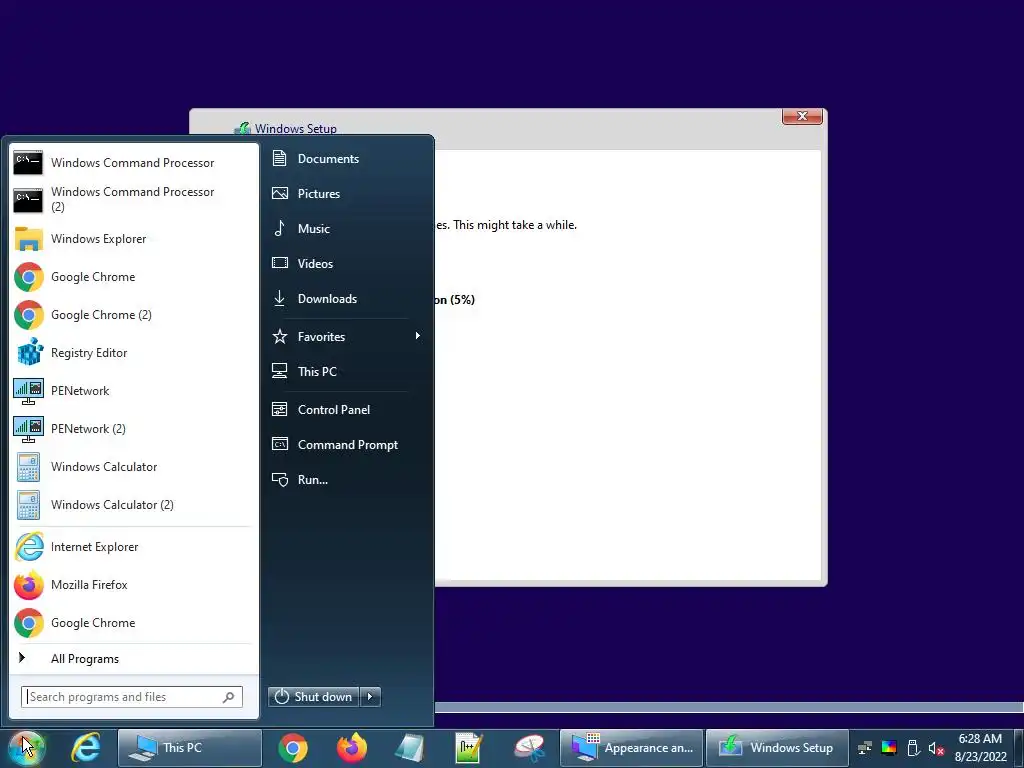Open Registry Editor
Viewport: 1024px width, 768px height.
click(134, 353)
